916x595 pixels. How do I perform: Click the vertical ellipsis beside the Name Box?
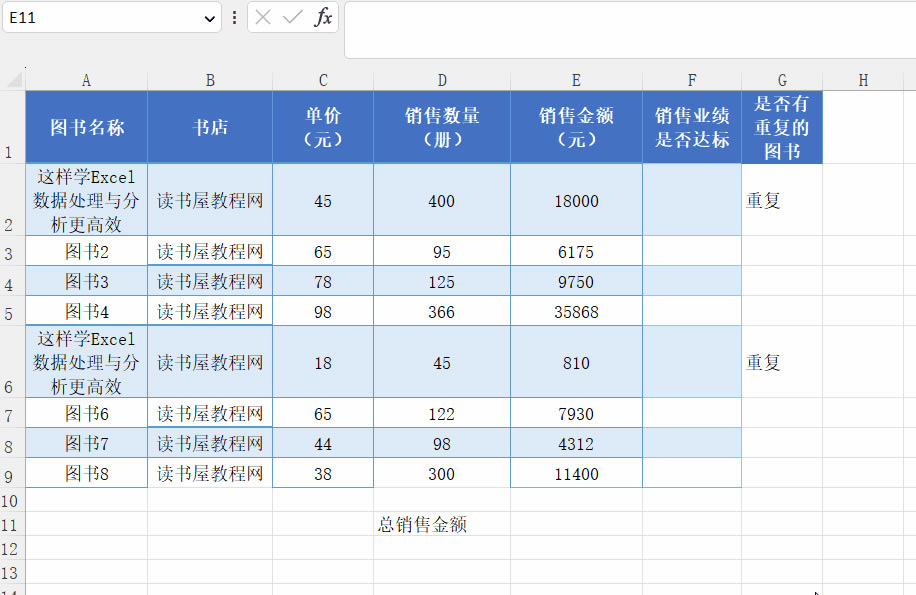(234, 18)
